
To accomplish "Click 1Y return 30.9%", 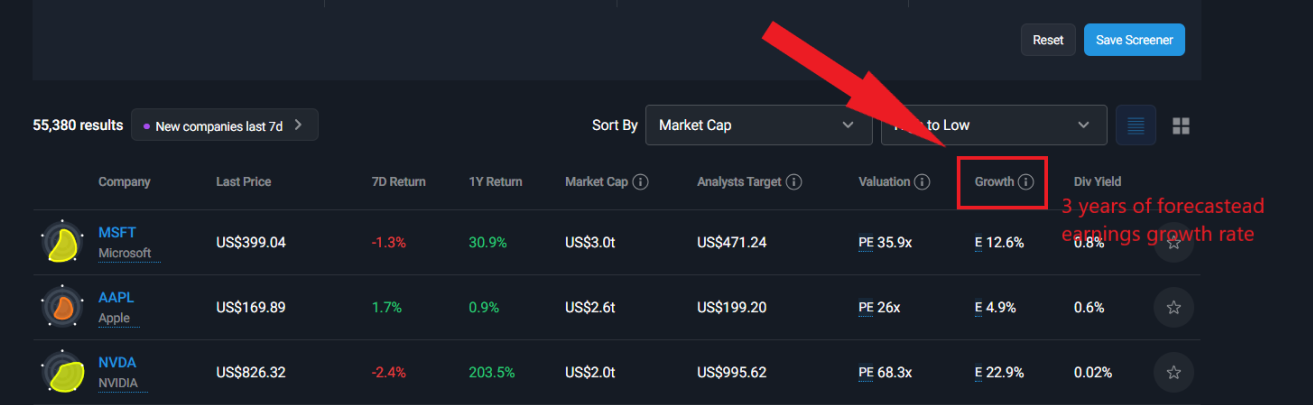I will tap(487, 242).
